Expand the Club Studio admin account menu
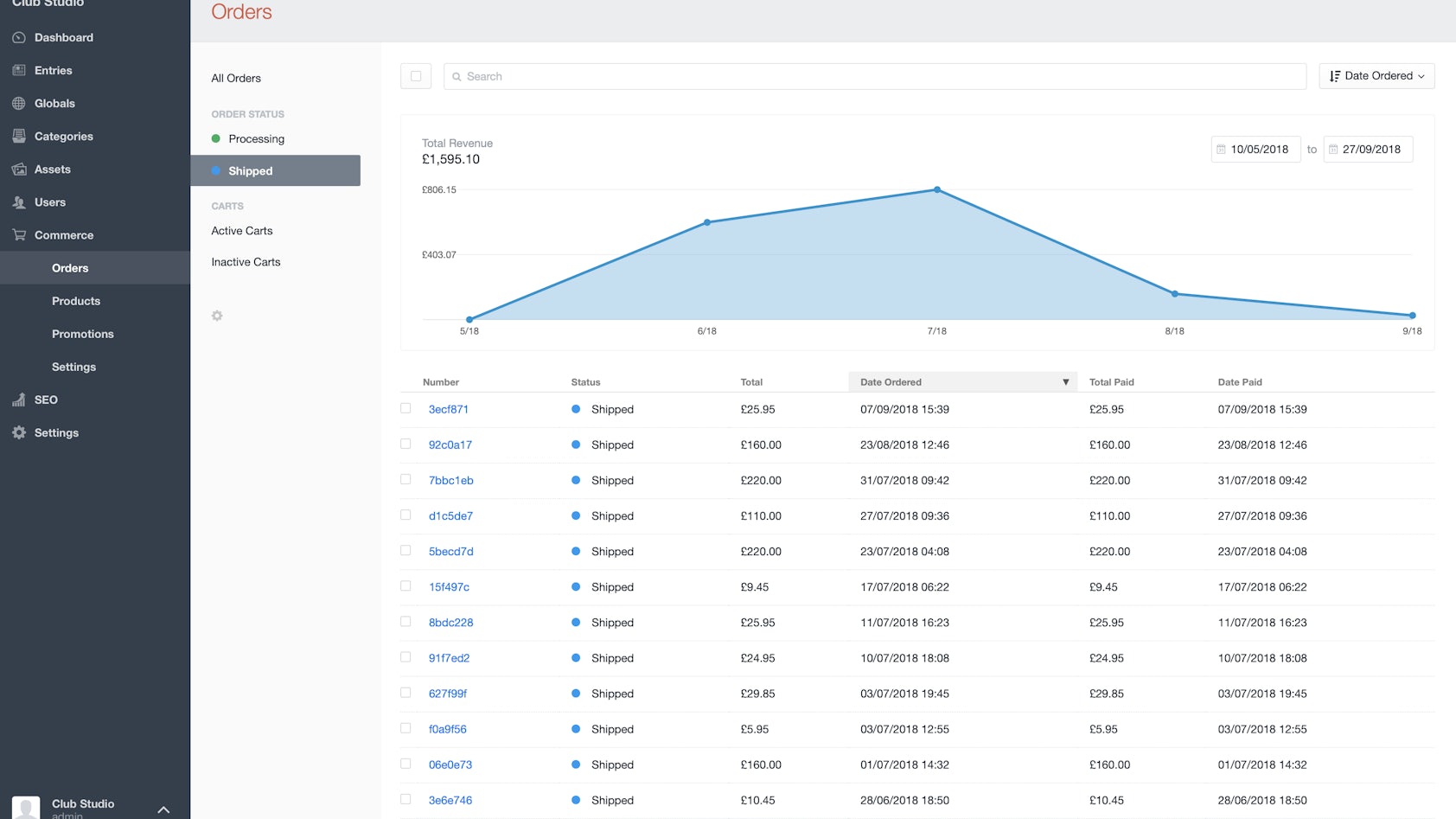Screen dimensions: 1456x819 click(x=163, y=809)
